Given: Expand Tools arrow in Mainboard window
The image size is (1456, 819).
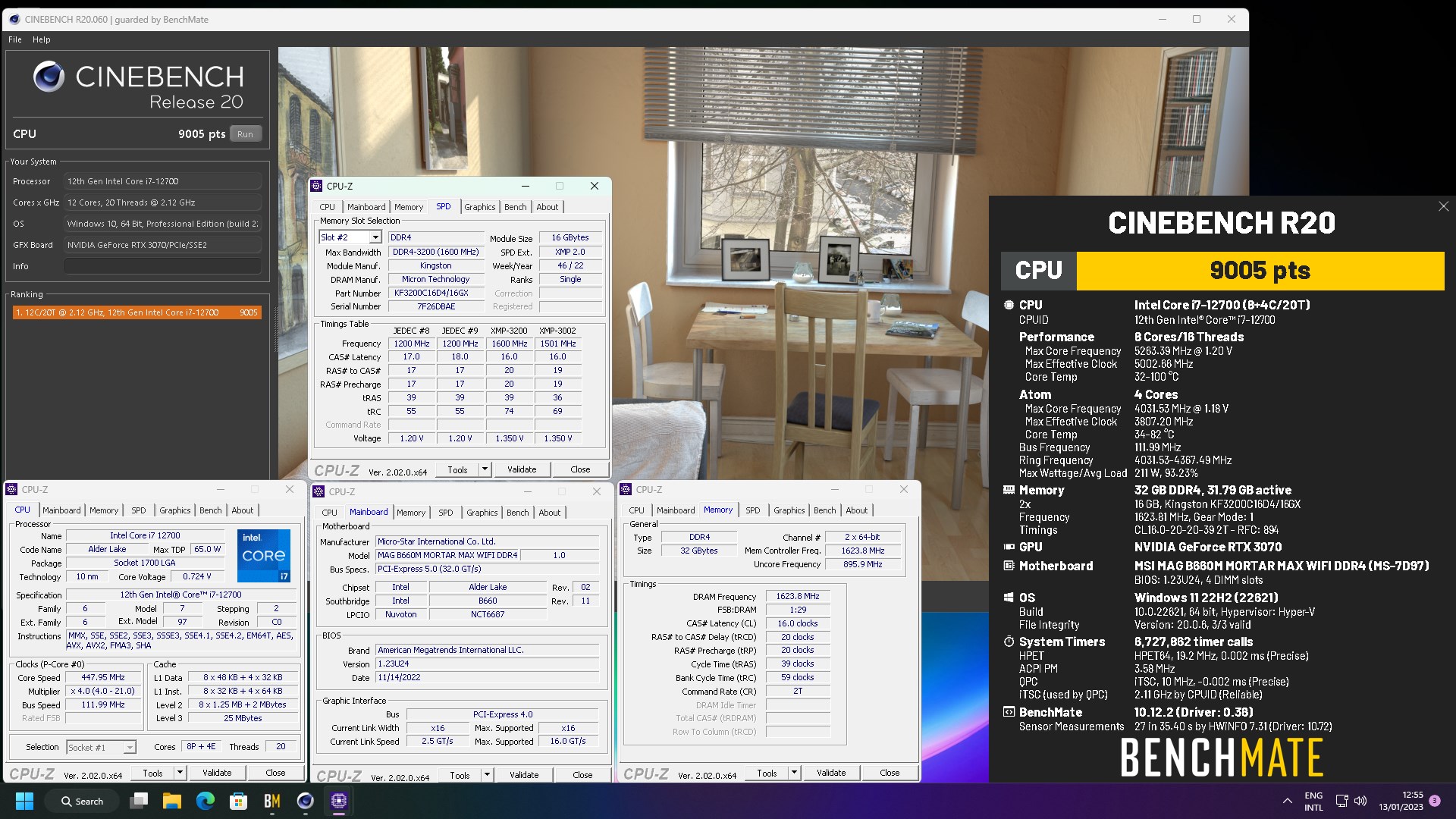Looking at the screenshot, I should [x=487, y=775].
